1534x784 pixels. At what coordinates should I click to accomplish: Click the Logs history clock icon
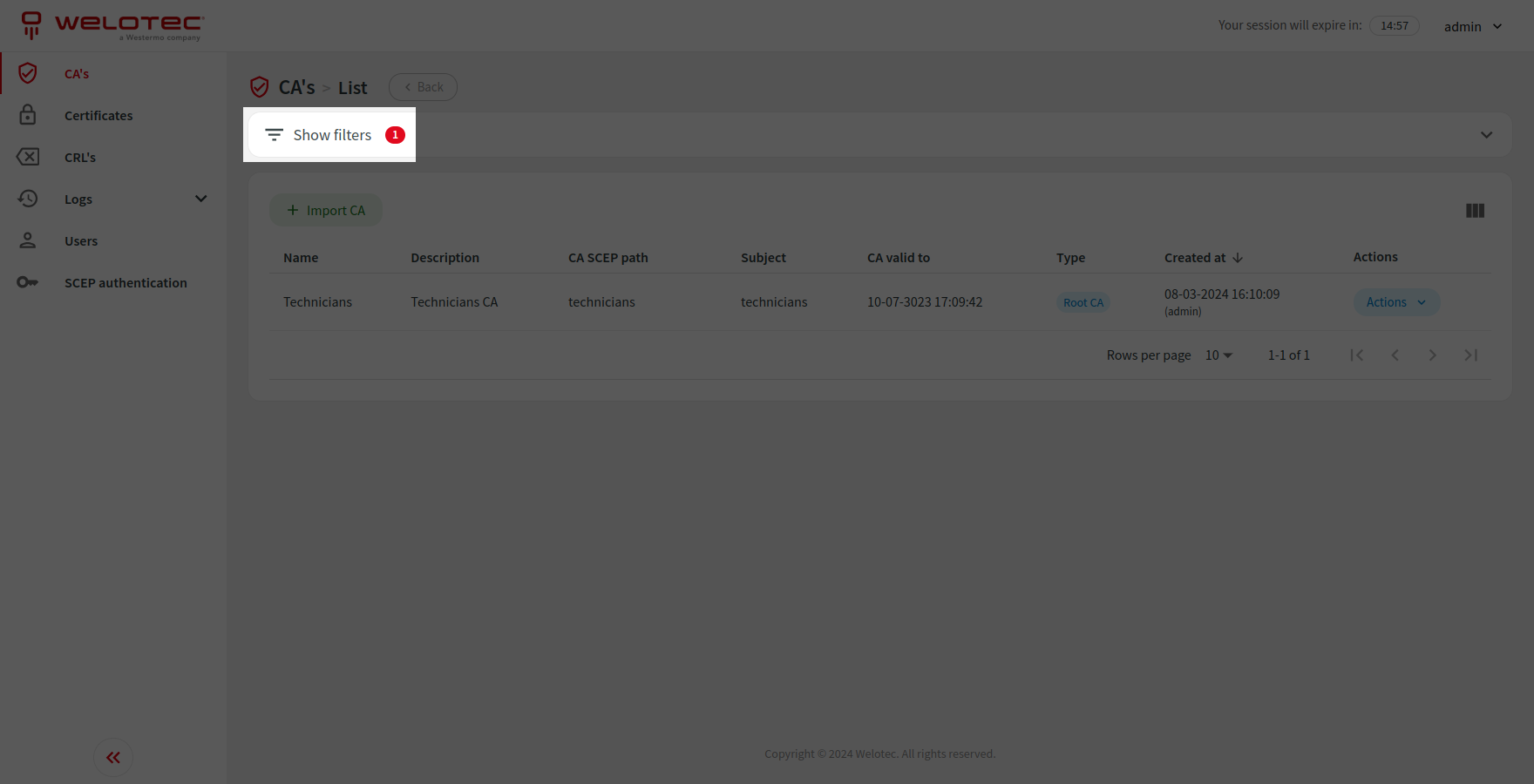[28, 199]
